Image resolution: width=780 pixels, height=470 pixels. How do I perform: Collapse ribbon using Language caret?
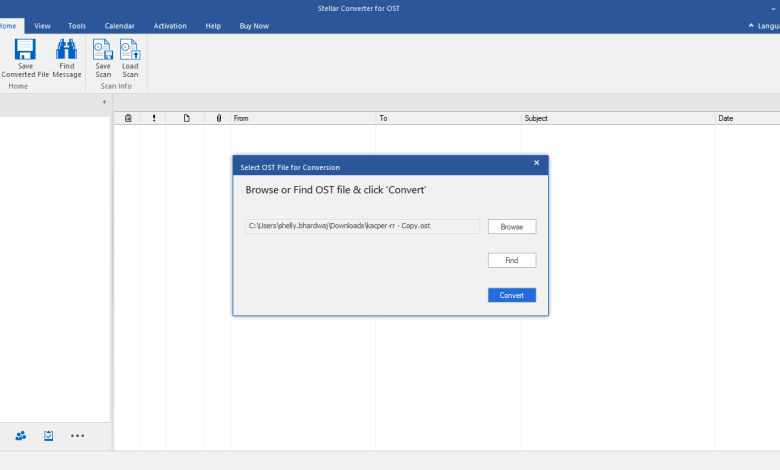[751, 26]
